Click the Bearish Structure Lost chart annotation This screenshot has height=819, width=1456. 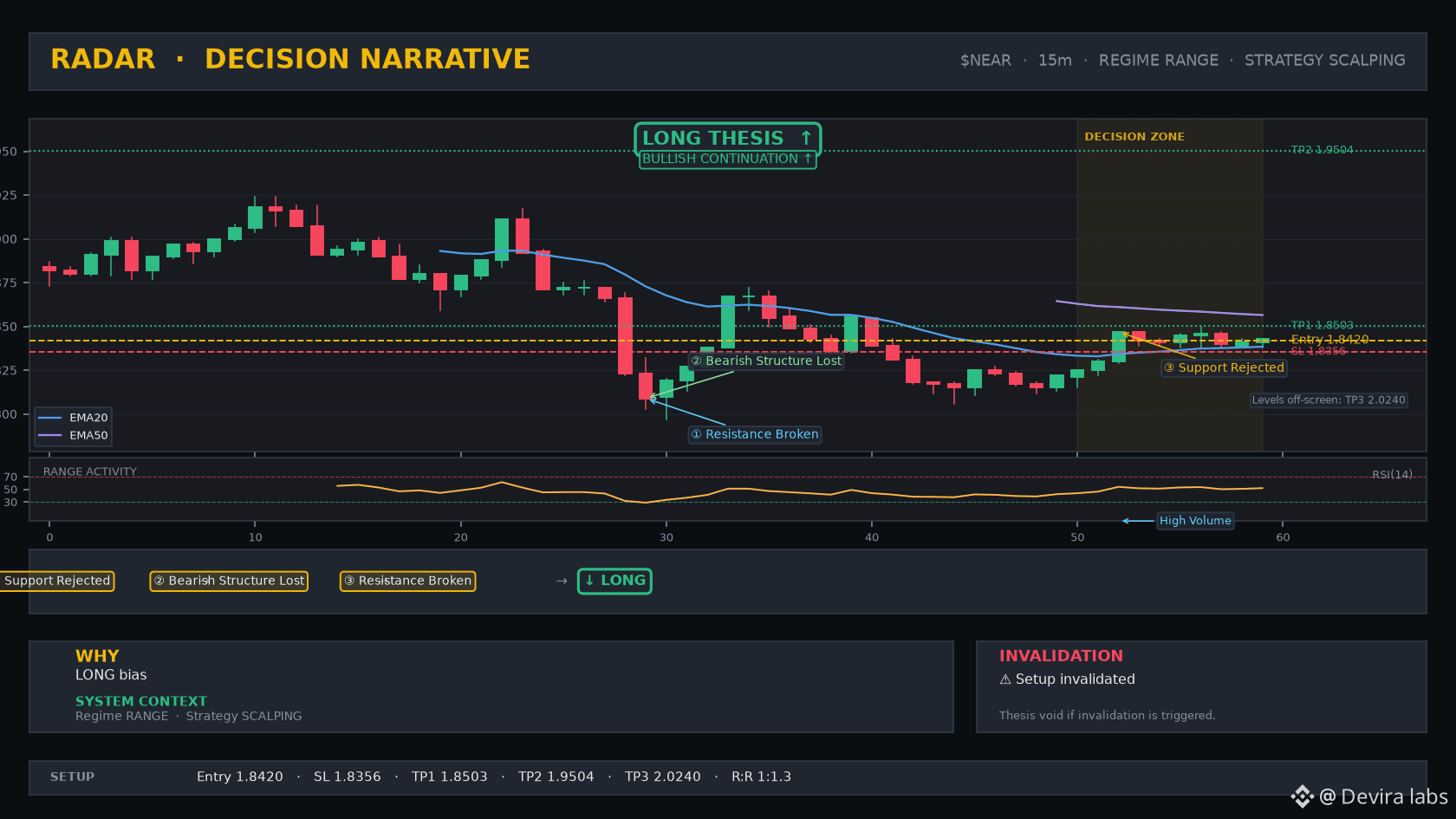click(x=766, y=361)
